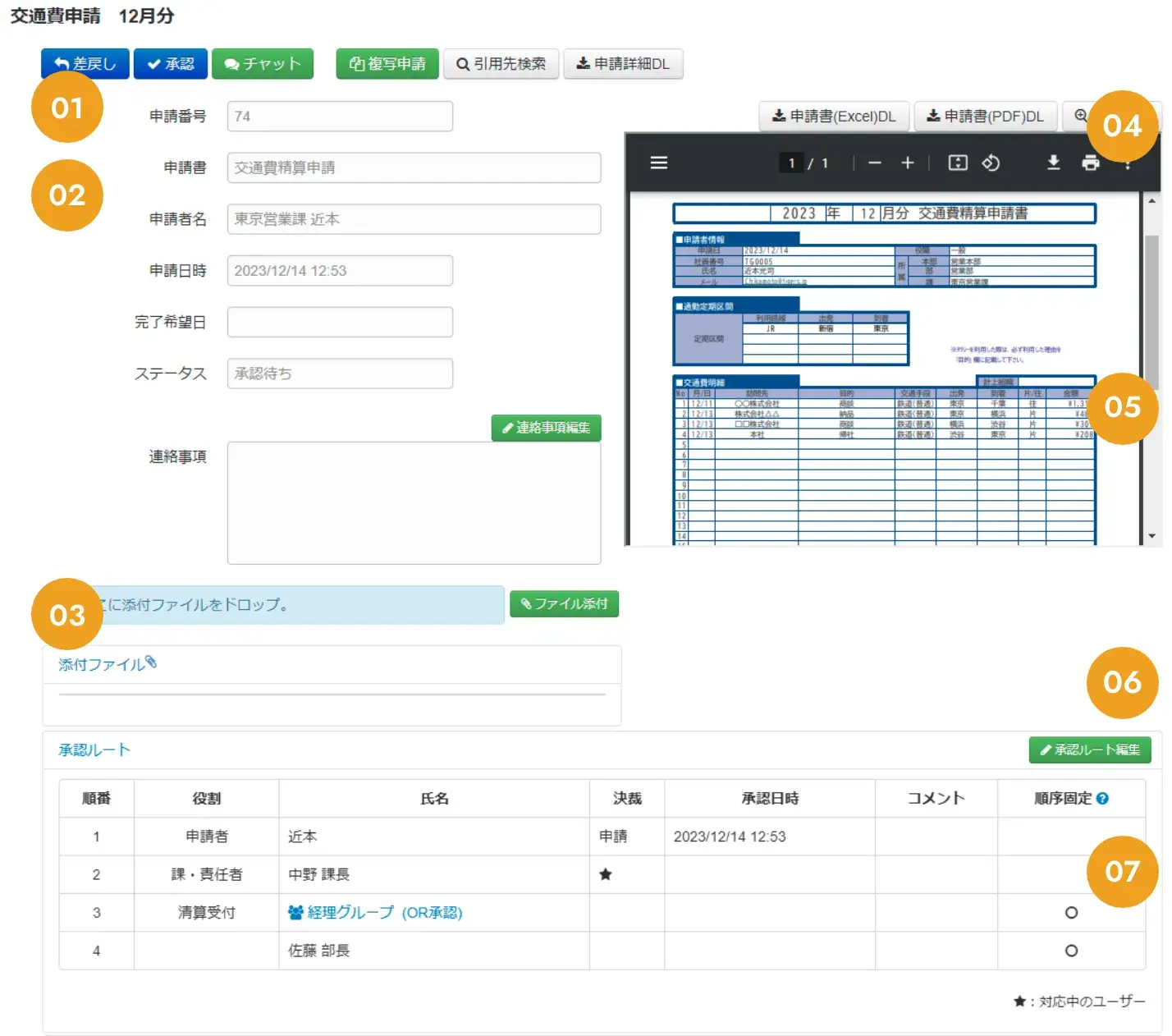Click the 申請日時 field
Viewport: 1172px width, 1036px height.
(x=340, y=271)
